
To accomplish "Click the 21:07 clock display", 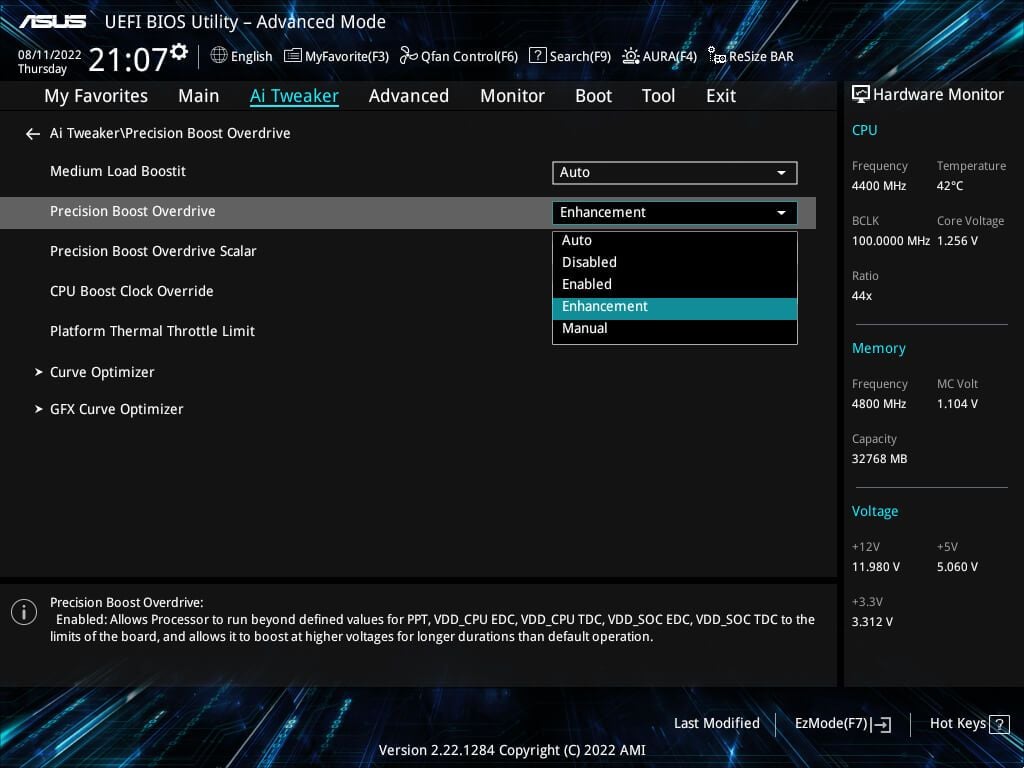I will tap(128, 59).
